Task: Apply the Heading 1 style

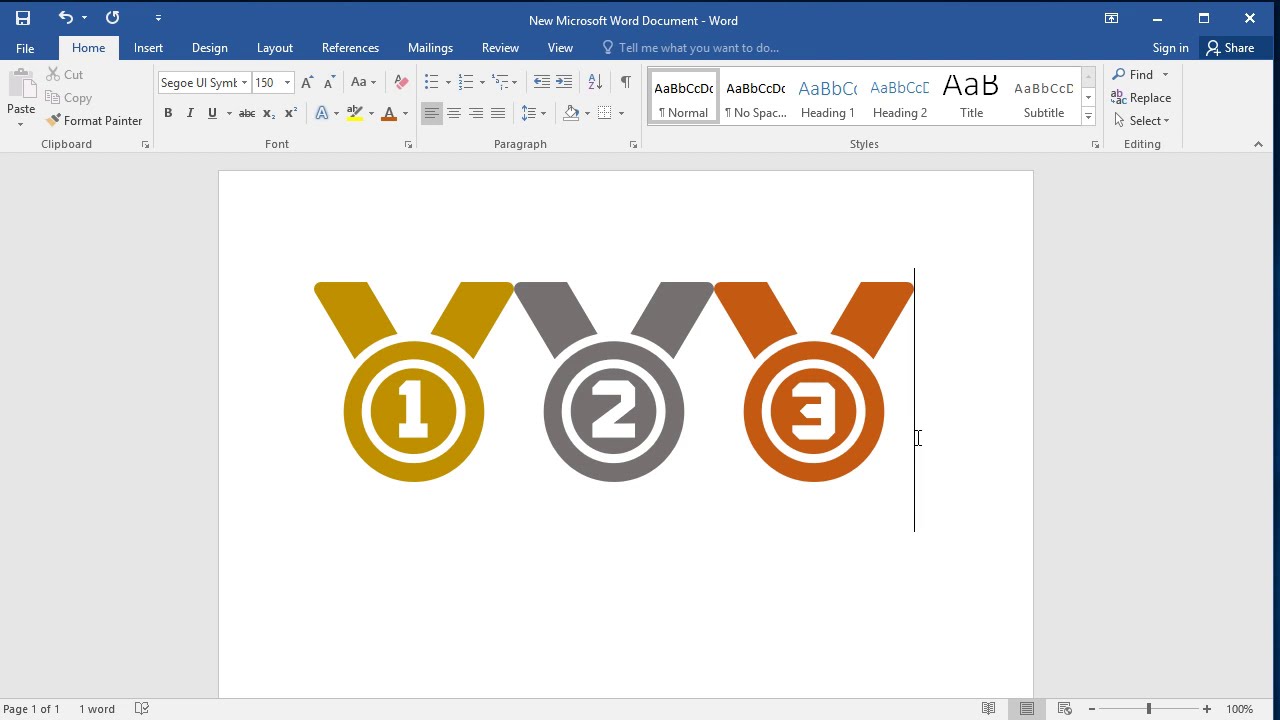Action: point(828,97)
